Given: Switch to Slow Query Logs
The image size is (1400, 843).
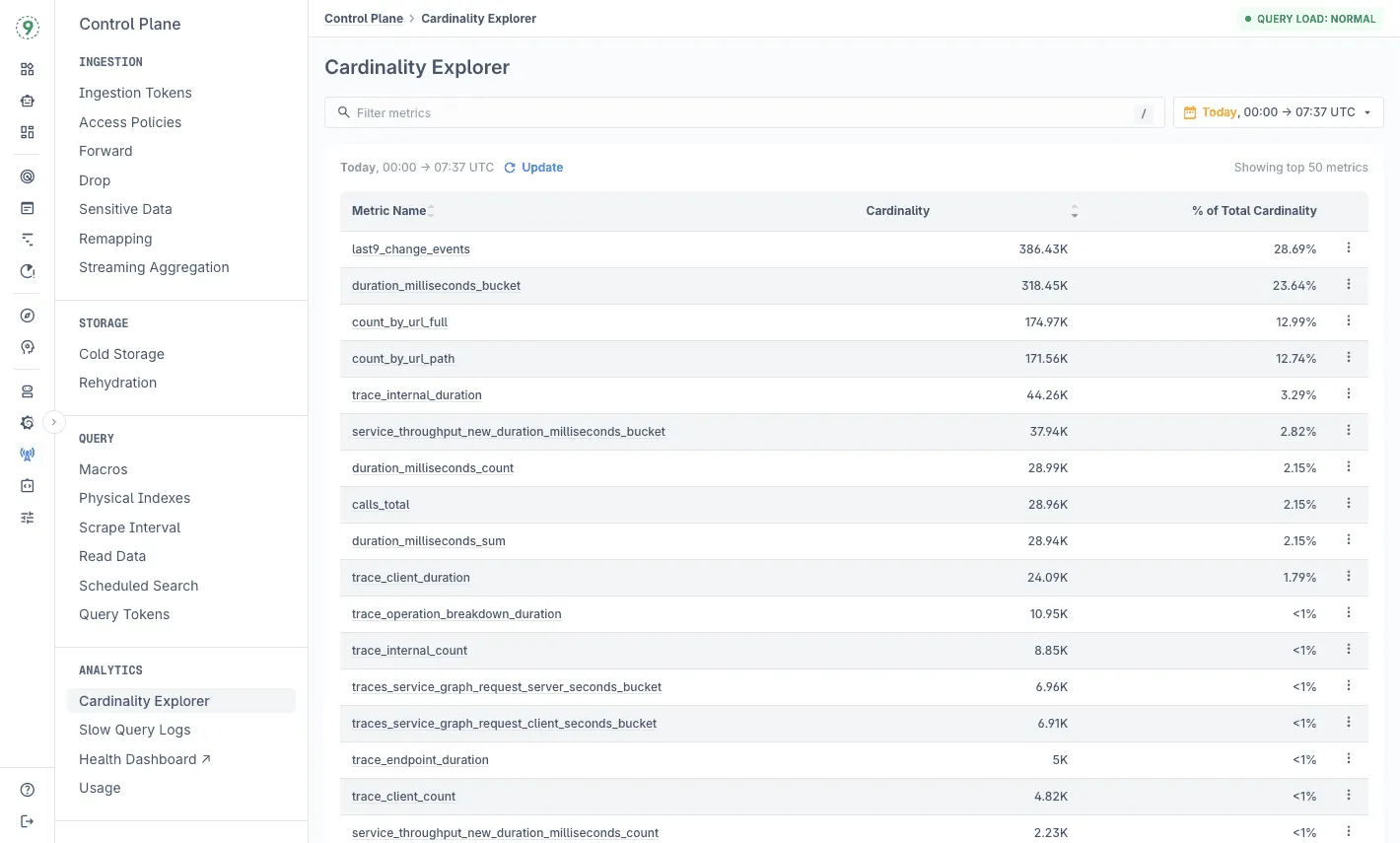Looking at the screenshot, I should click(x=134, y=730).
